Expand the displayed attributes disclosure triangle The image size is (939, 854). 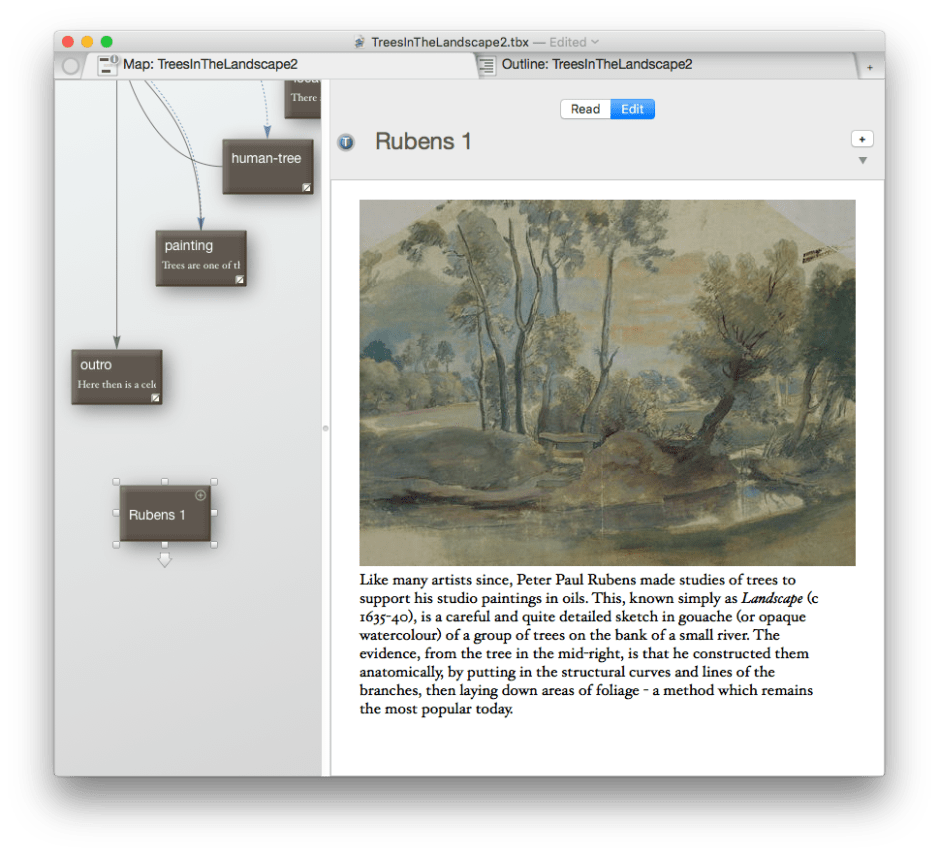[x=863, y=160]
